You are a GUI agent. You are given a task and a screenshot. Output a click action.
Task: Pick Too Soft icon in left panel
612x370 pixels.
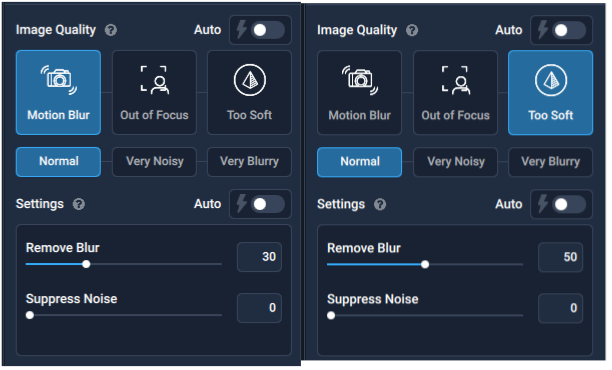point(249,92)
